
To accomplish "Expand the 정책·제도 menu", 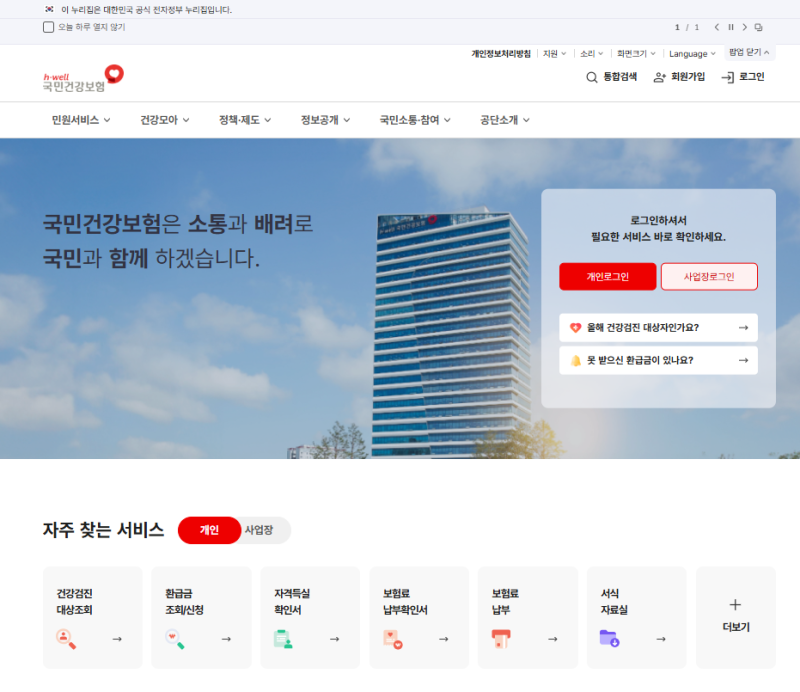I will click(245, 120).
